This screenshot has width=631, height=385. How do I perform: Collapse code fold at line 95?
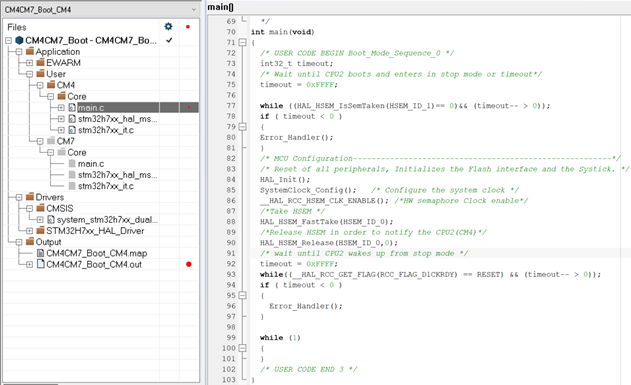coord(242,295)
